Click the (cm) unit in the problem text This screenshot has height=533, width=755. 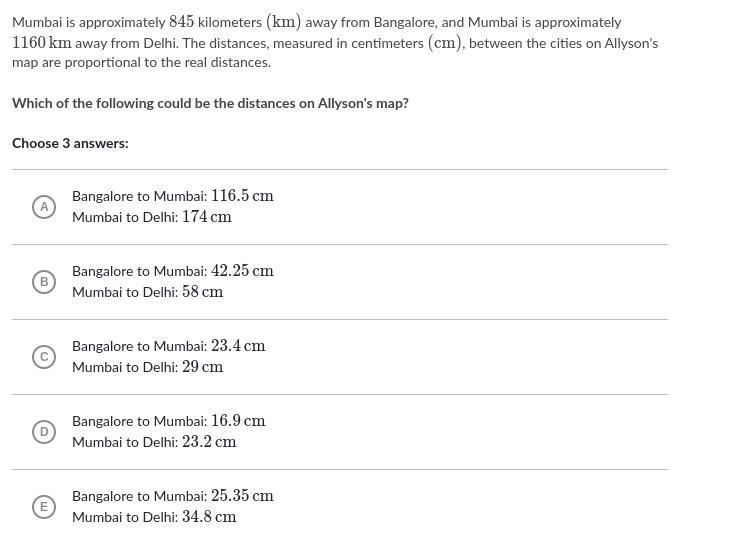[x=445, y=43]
